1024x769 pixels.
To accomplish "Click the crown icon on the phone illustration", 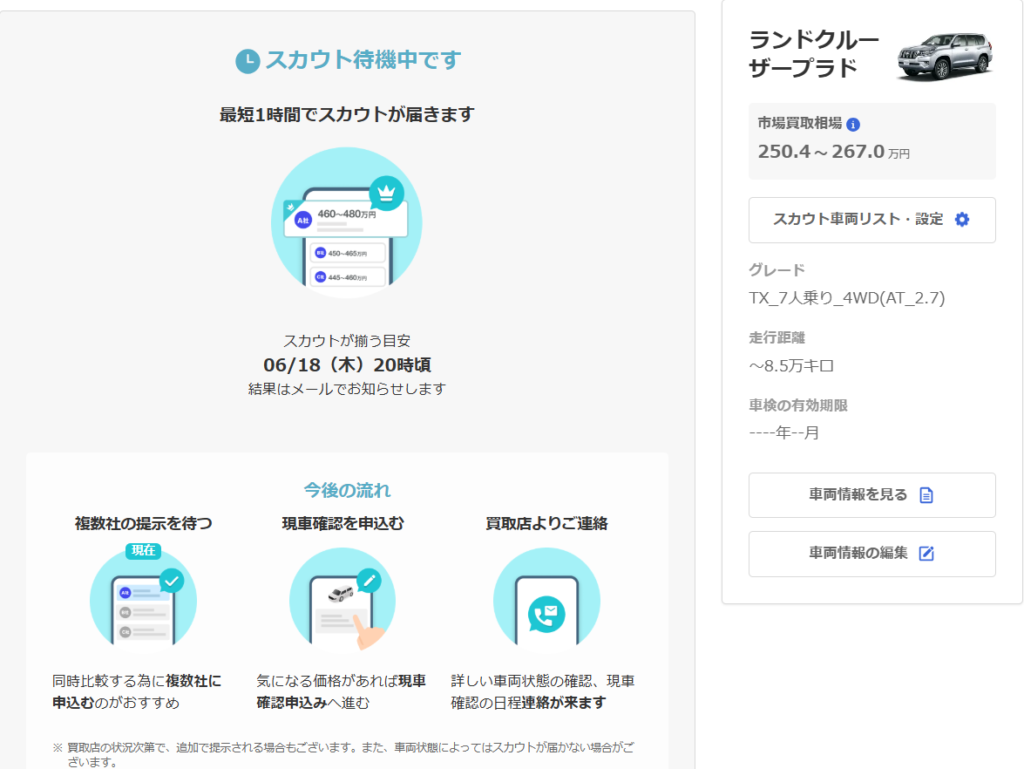I will 387,193.
